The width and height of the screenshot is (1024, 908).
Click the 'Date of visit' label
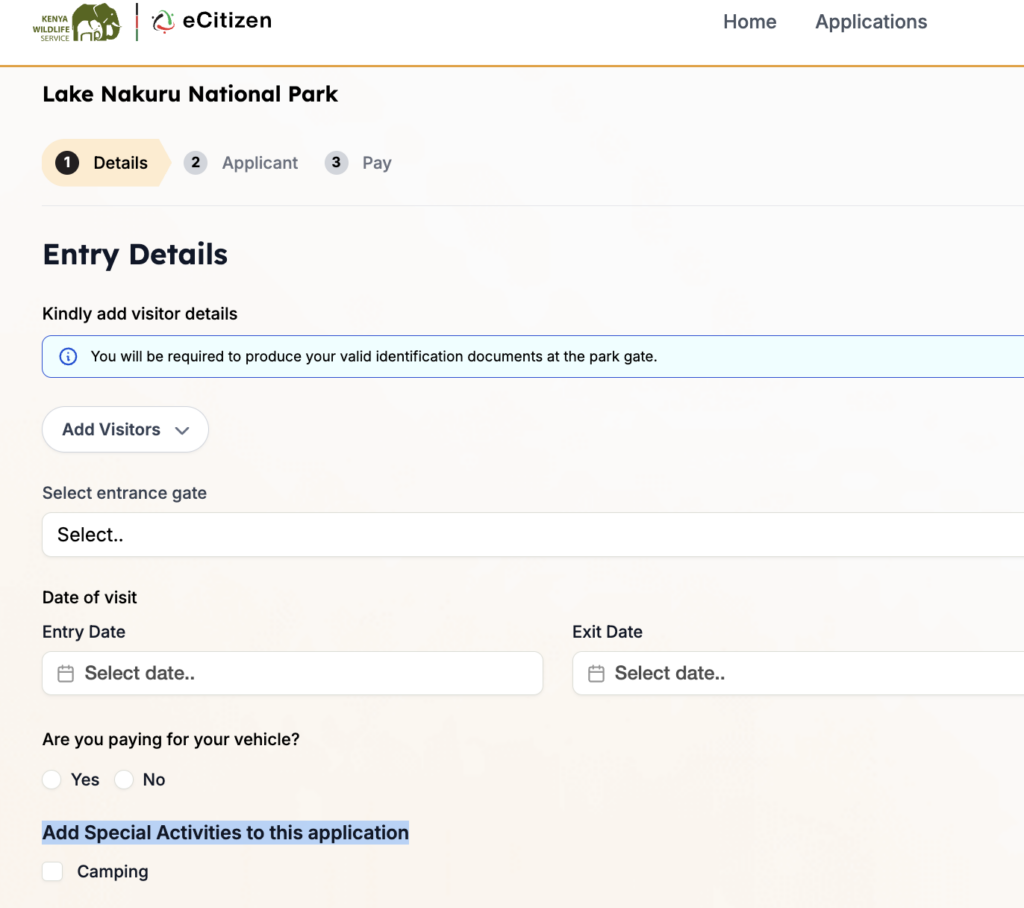pos(89,598)
